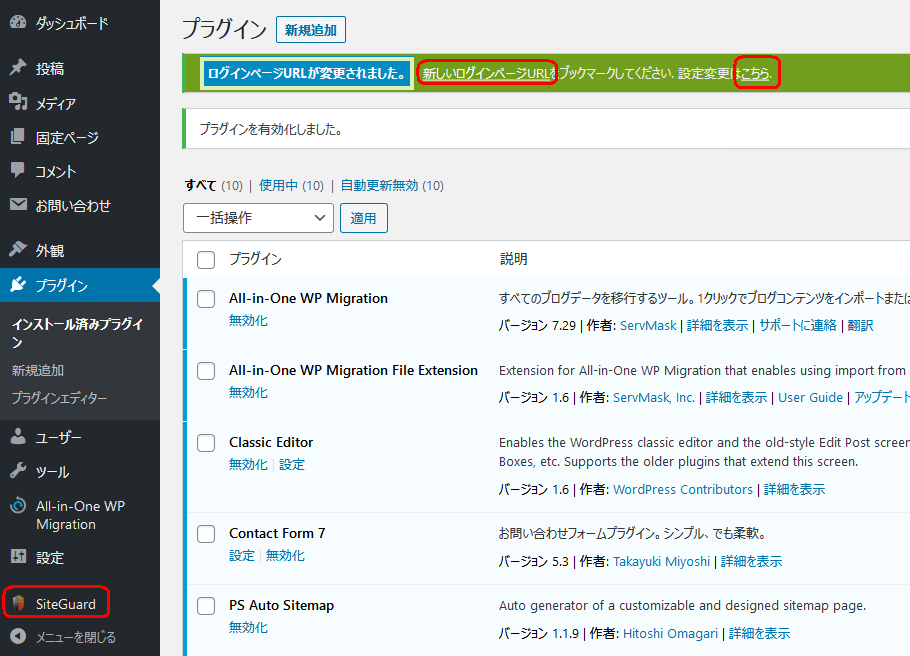Screen dimensions: 910x656
Task: Deactivate All-in-One WP Migration via 無効化
Action: coord(248,320)
